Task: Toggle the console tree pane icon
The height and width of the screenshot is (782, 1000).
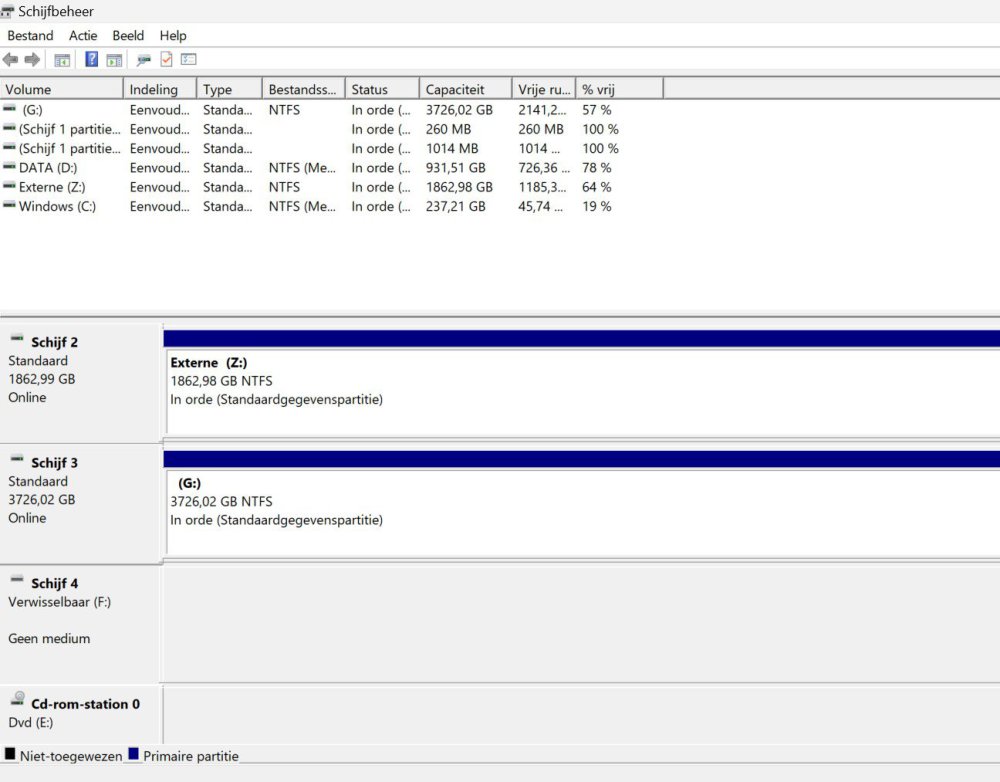Action: pos(62,60)
